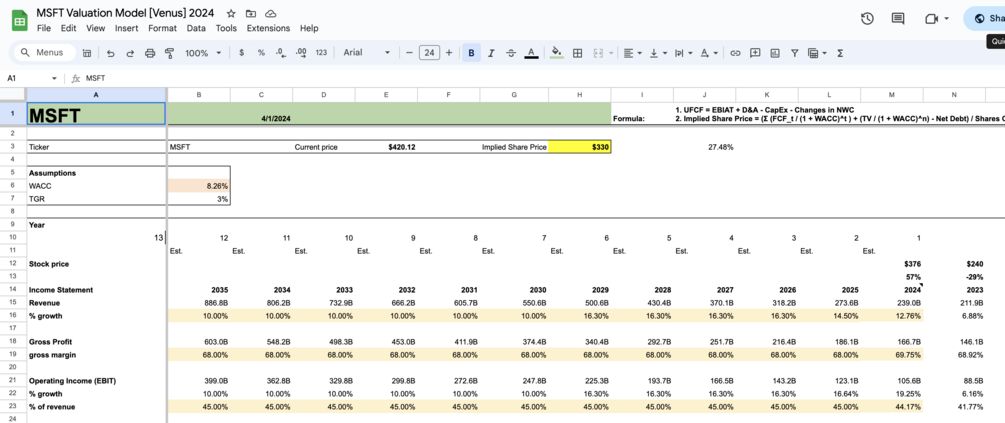This screenshot has height=423, width=1005.
Task: Apply currency dollar format
Action: coord(242,53)
